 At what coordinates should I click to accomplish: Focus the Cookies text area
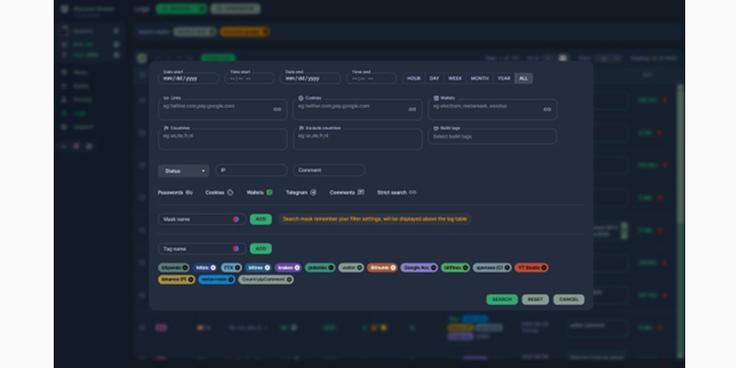pos(358,110)
